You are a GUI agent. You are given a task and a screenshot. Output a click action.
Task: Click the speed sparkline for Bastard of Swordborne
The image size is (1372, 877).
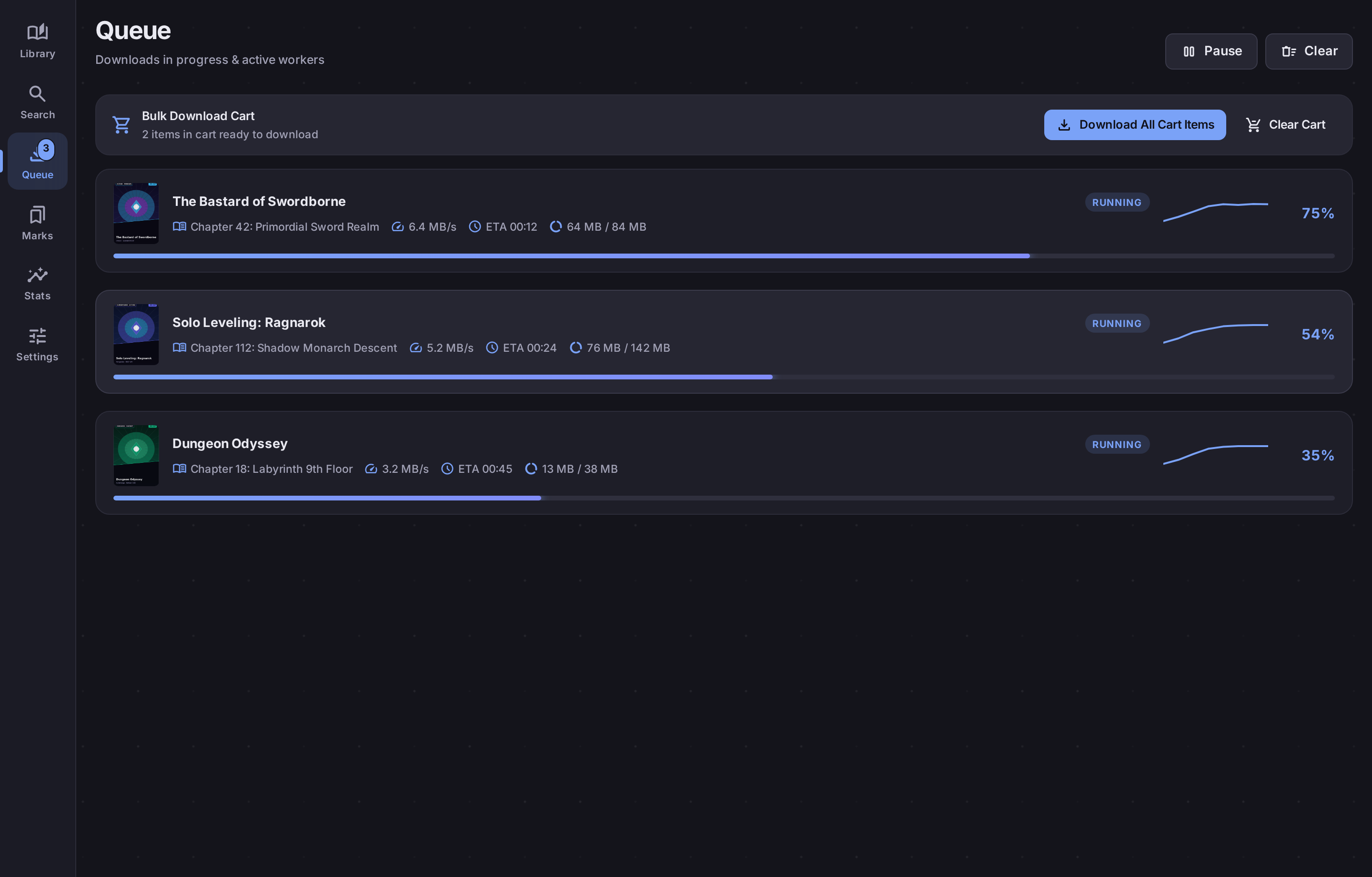coord(1215,212)
